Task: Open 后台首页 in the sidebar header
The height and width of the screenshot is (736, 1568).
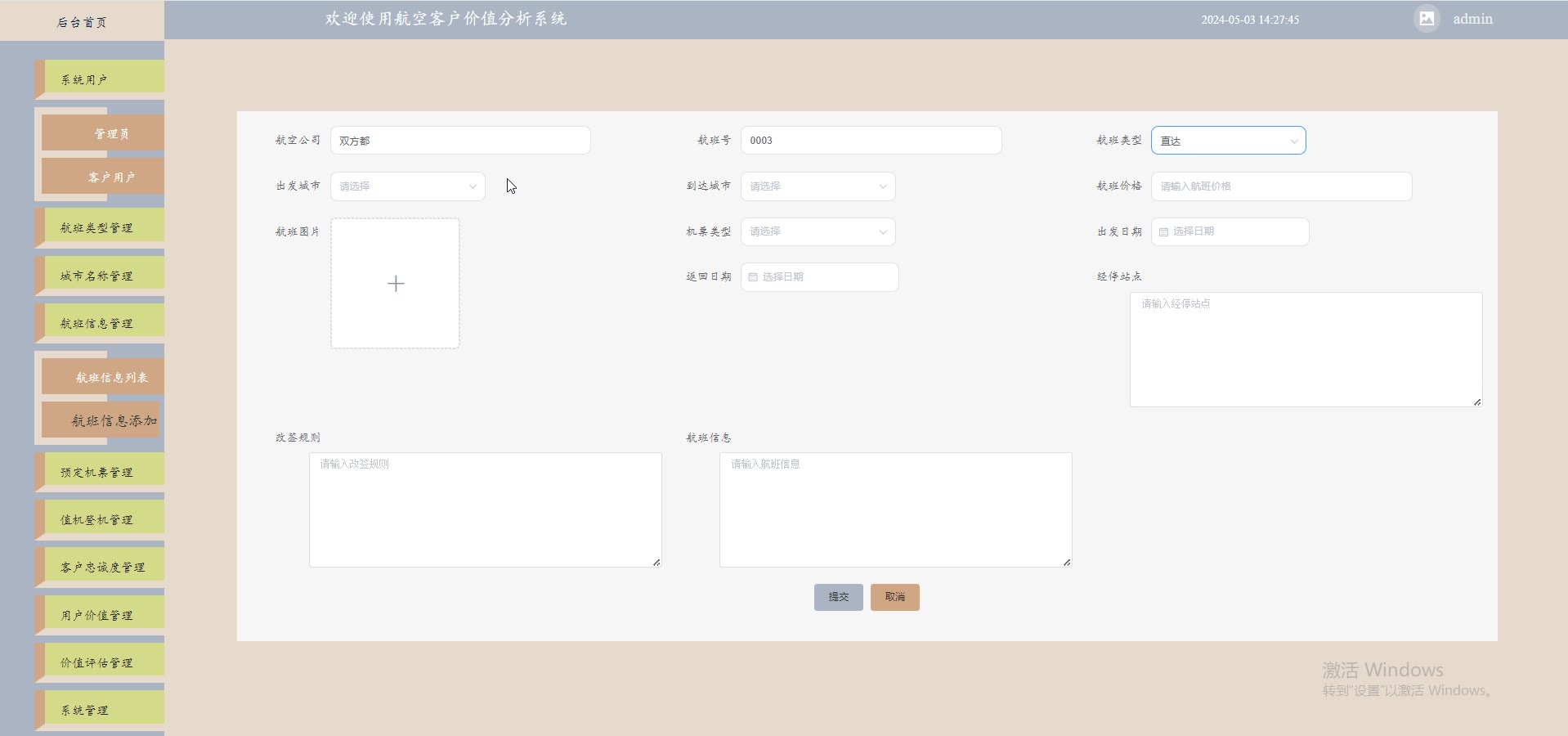Action: (x=82, y=22)
